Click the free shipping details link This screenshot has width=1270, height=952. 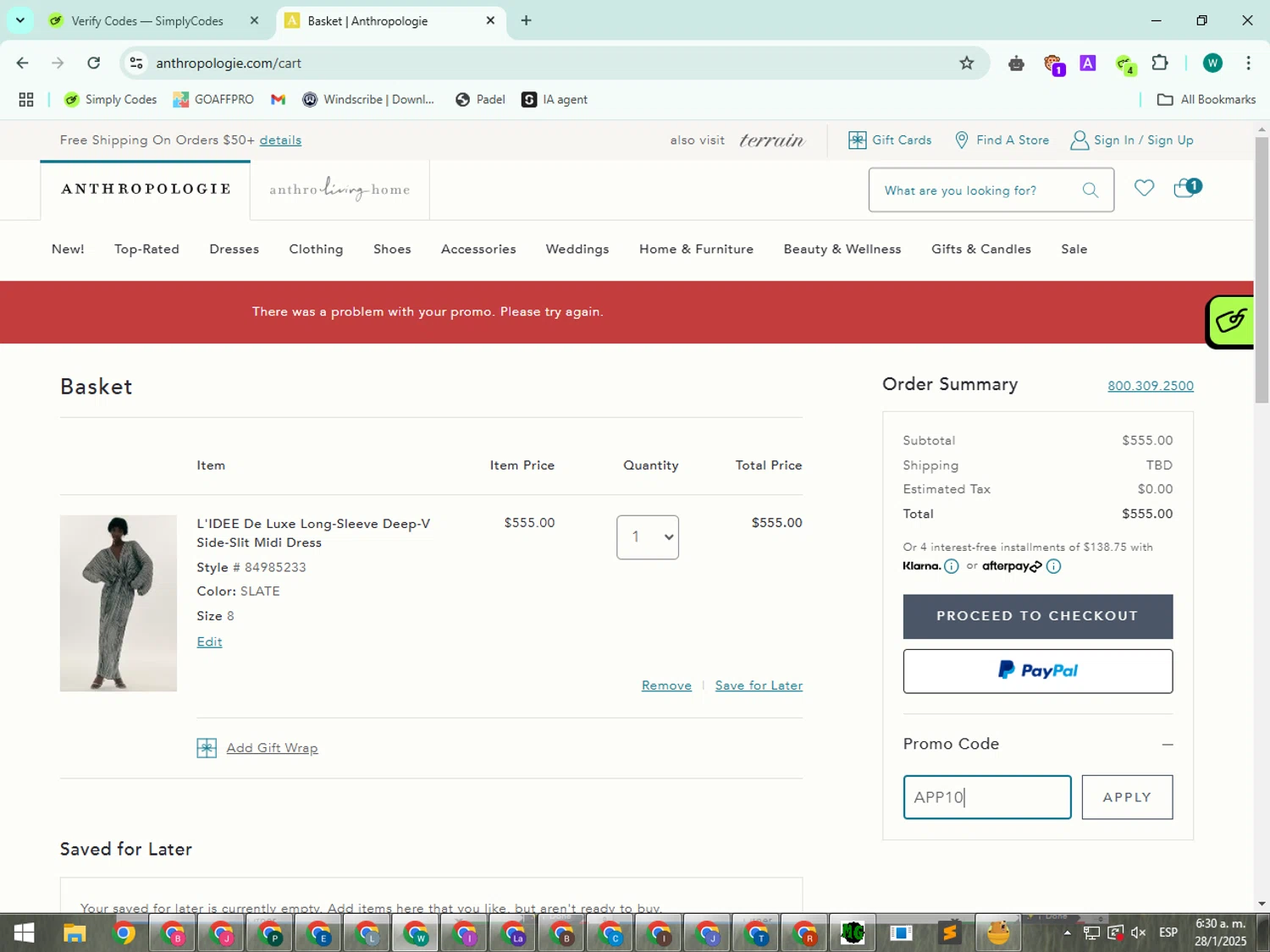[280, 140]
